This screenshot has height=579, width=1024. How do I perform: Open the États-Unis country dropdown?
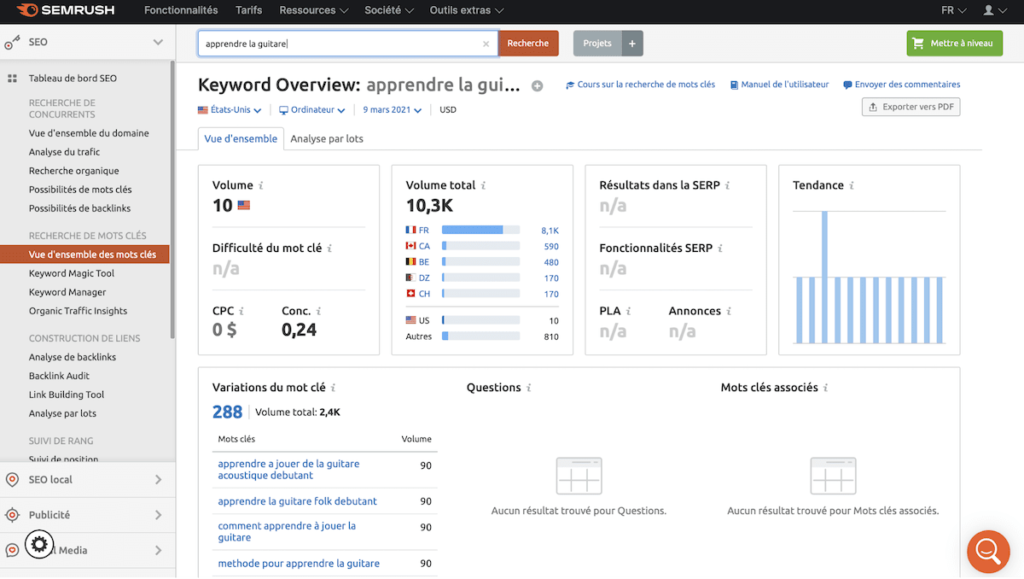point(229,110)
